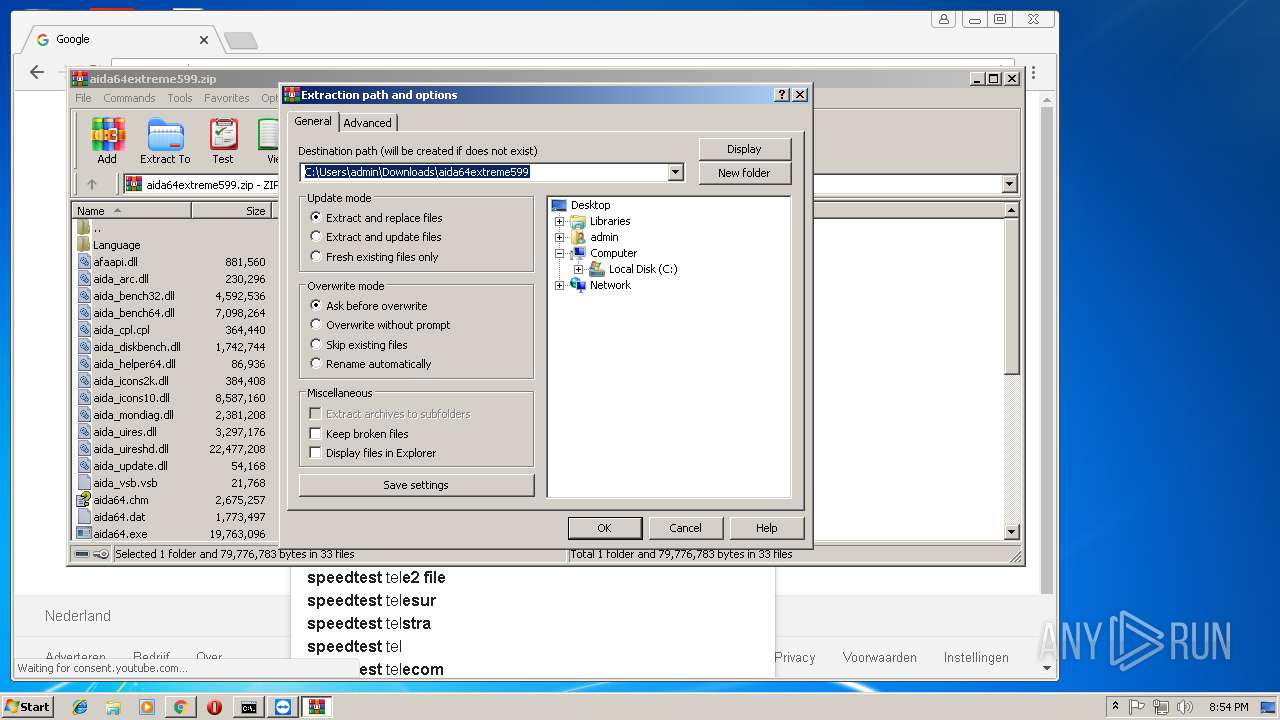Click the clock in the system tray
The image size is (1280, 720).
(x=1228, y=707)
